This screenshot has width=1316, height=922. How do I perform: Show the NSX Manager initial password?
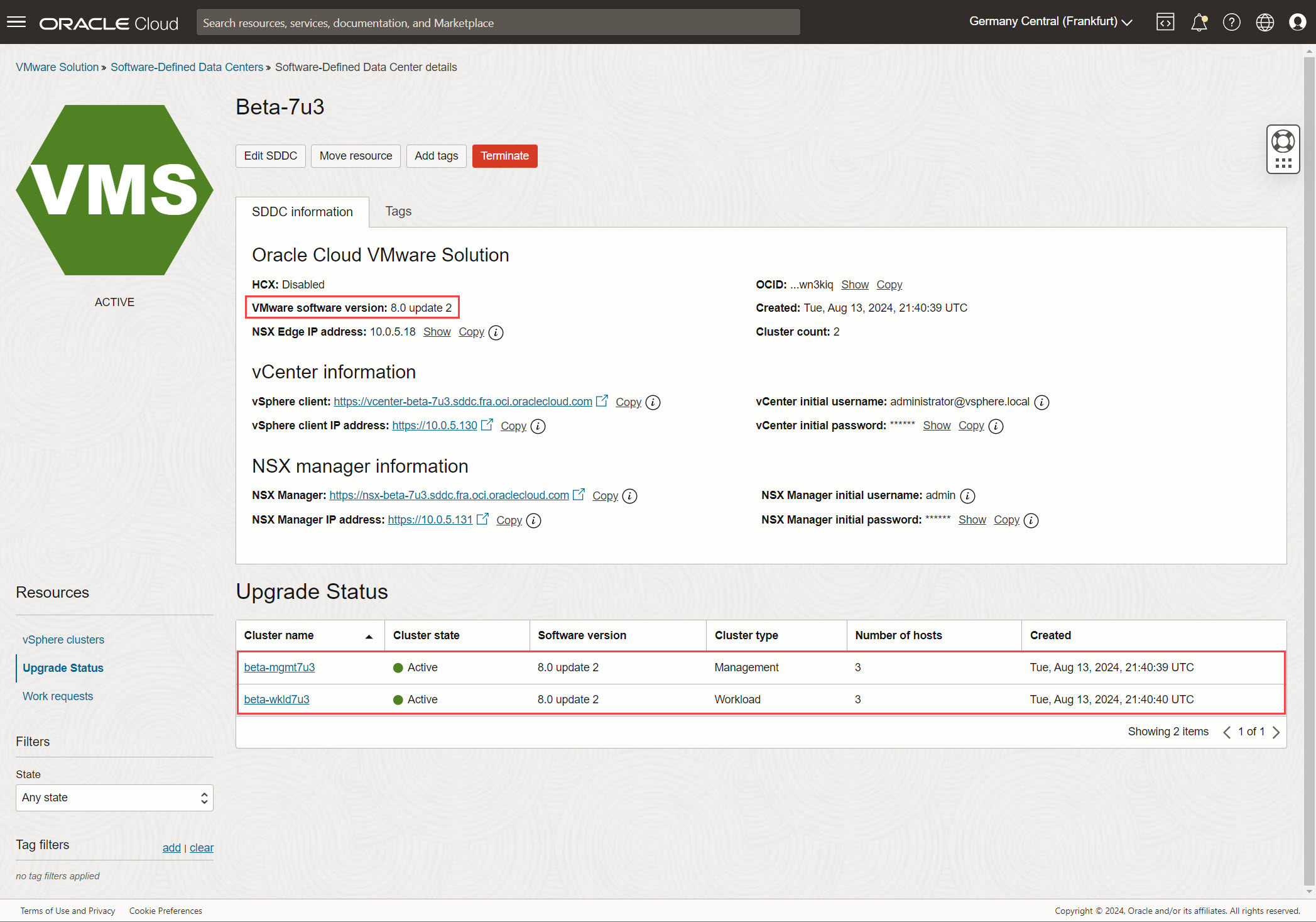point(972,520)
